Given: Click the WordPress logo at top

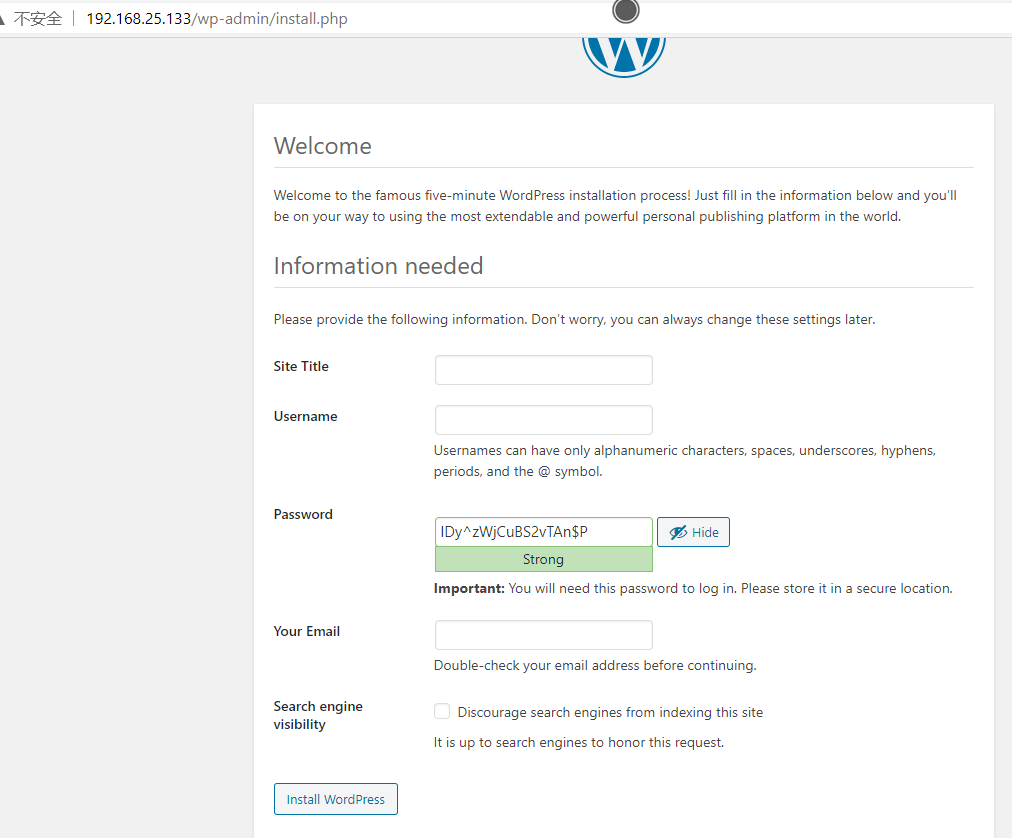Looking at the screenshot, I should [x=623, y=57].
